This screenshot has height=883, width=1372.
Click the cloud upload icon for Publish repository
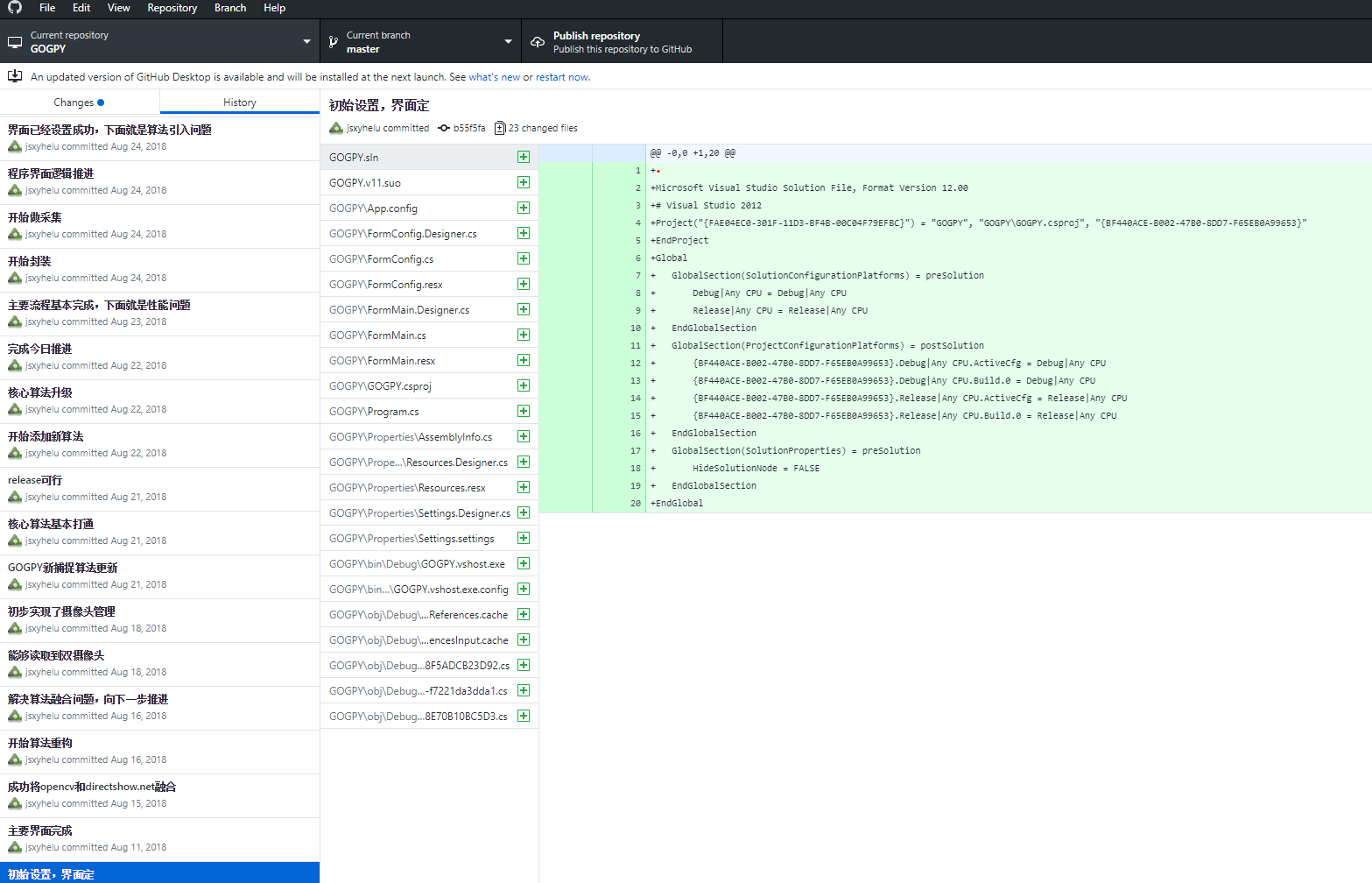point(538,42)
